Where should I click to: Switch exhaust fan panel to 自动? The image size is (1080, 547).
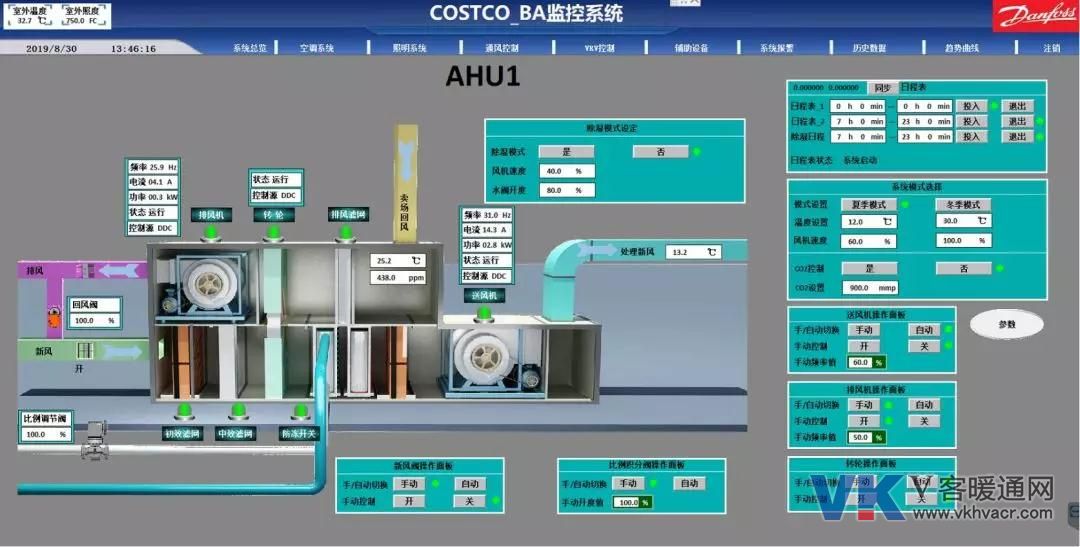coord(924,405)
